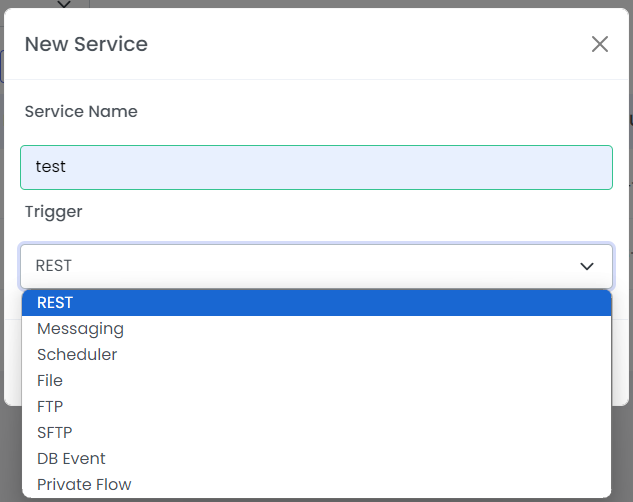Focus the Service Name input field
Image resolution: width=633 pixels, height=502 pixels.
[x=316, y=167]
